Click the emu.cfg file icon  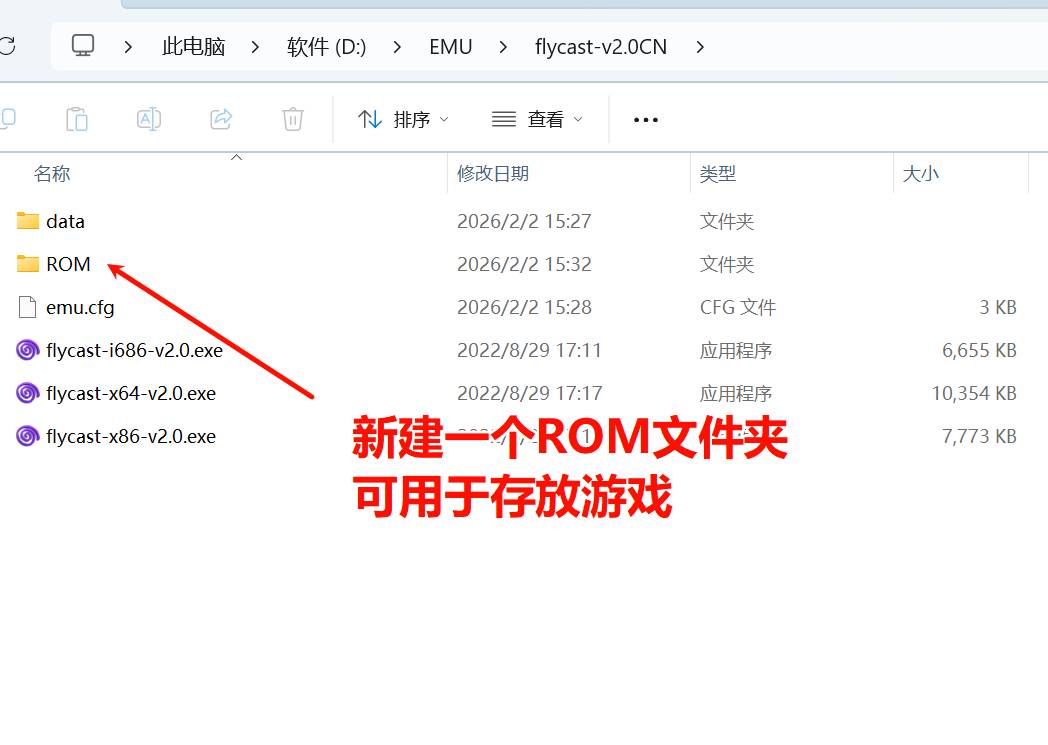click(x=28, y=307)
